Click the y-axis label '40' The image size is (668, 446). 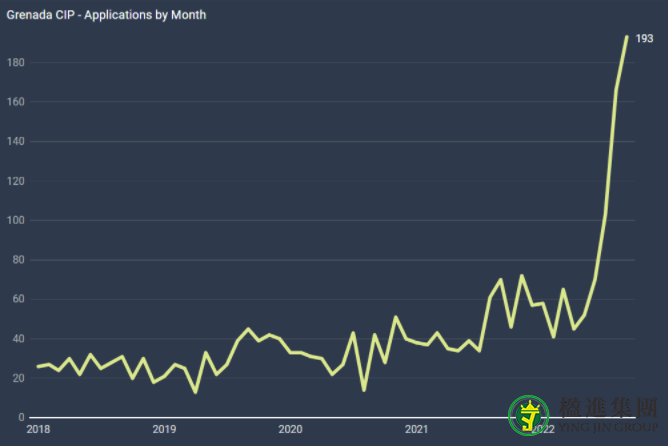point(19,339)
